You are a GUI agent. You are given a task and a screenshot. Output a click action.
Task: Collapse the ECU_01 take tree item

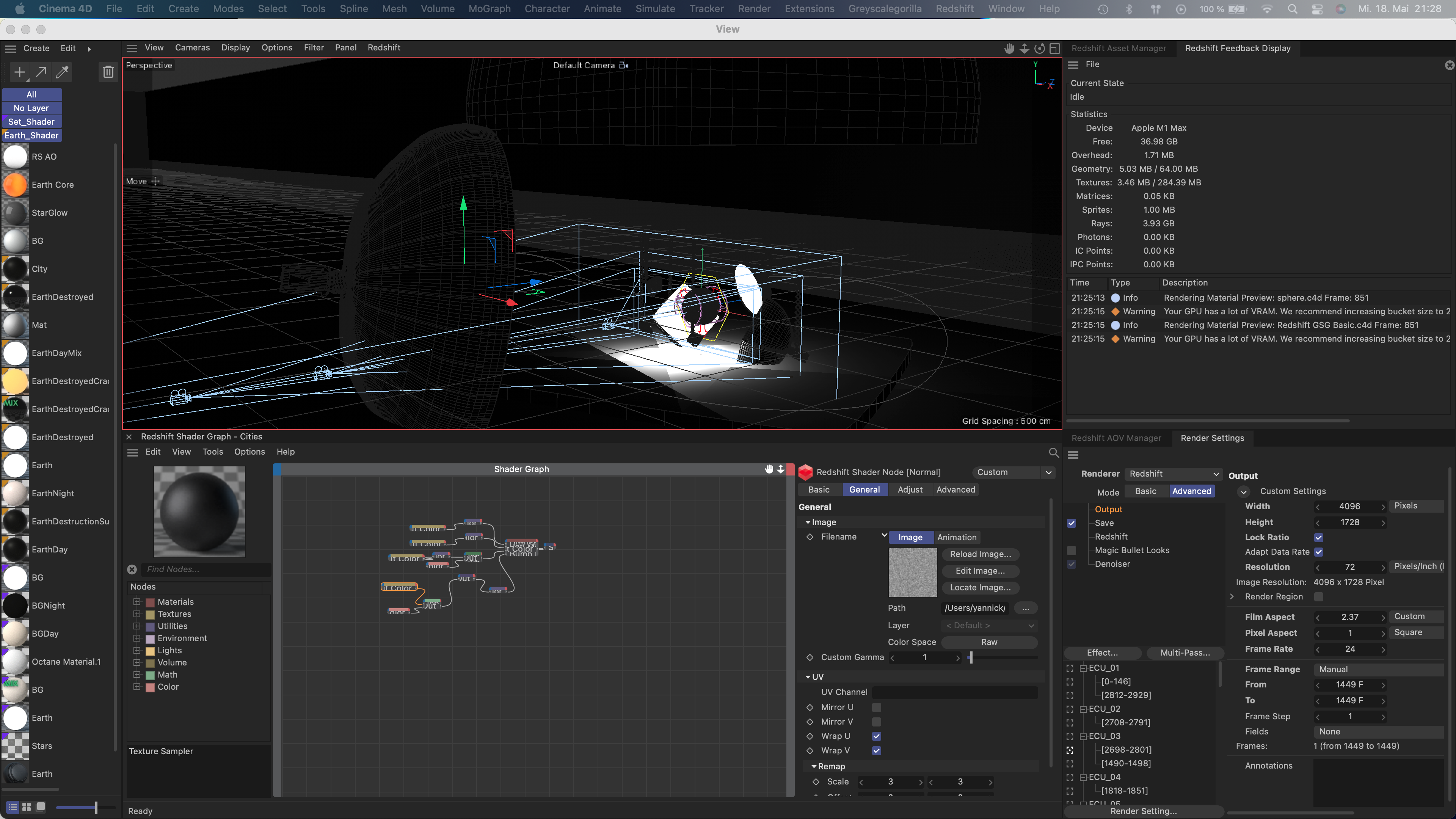point(1084,668)
